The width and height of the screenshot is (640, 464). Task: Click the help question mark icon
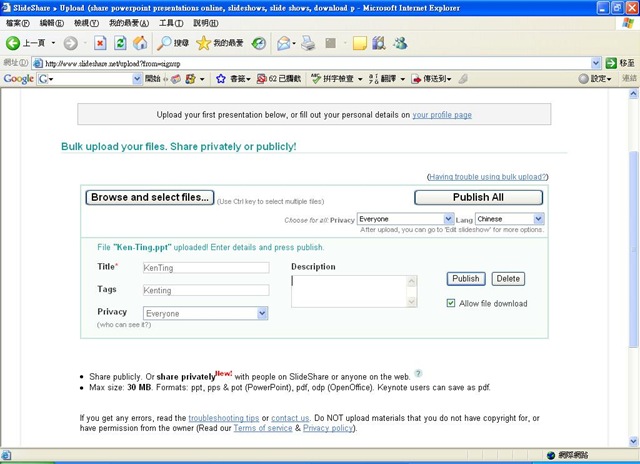pyautogui.click(x=418, y=373)
